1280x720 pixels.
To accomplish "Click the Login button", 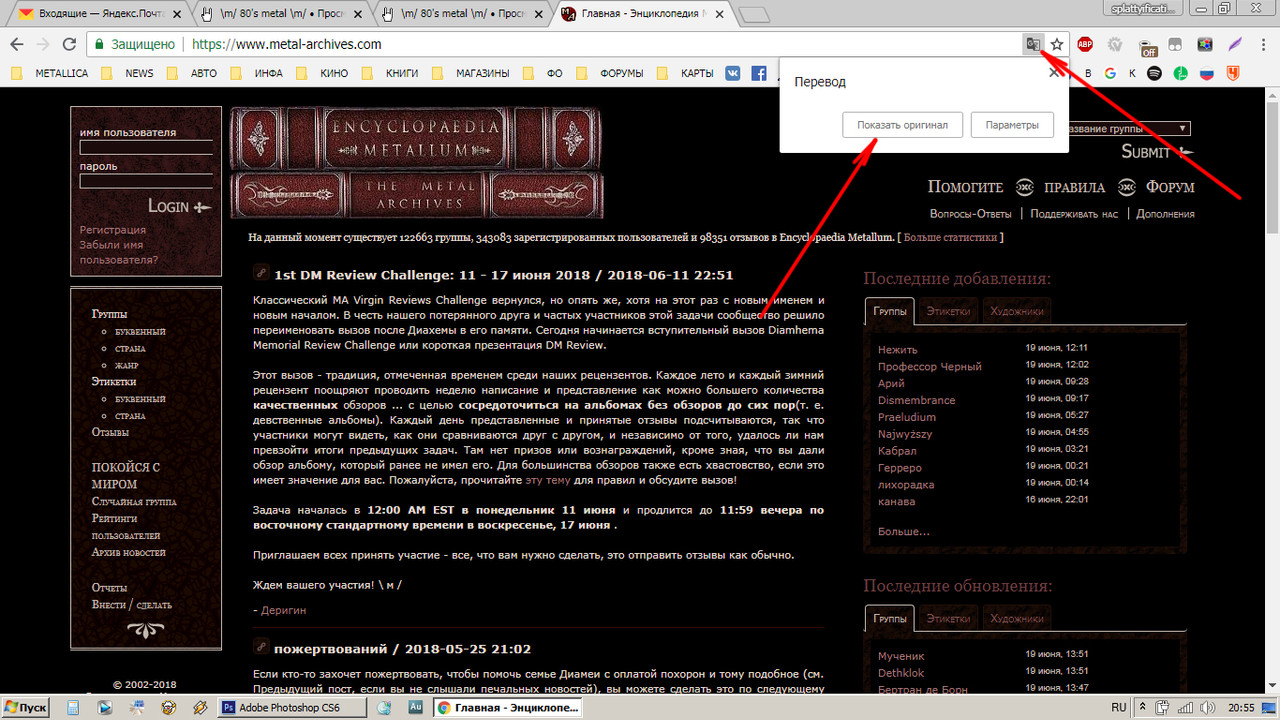I will point(180,206).
